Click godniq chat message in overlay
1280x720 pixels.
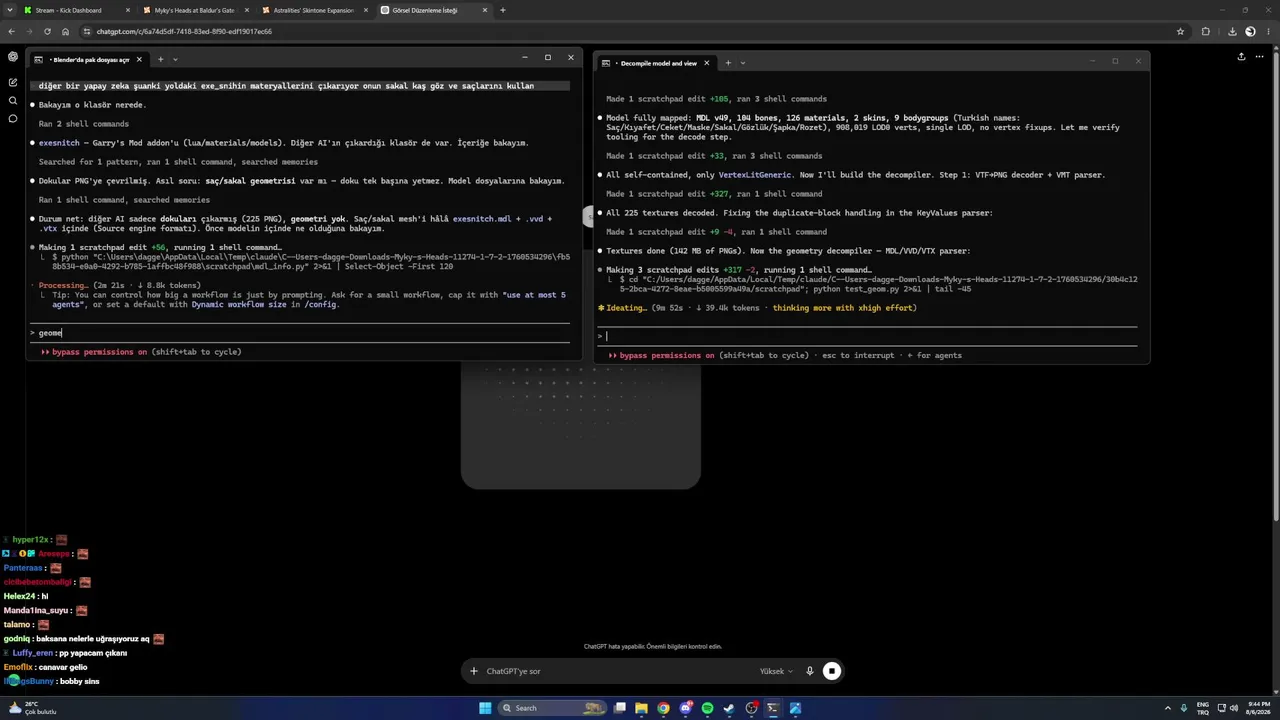(83, 638)
